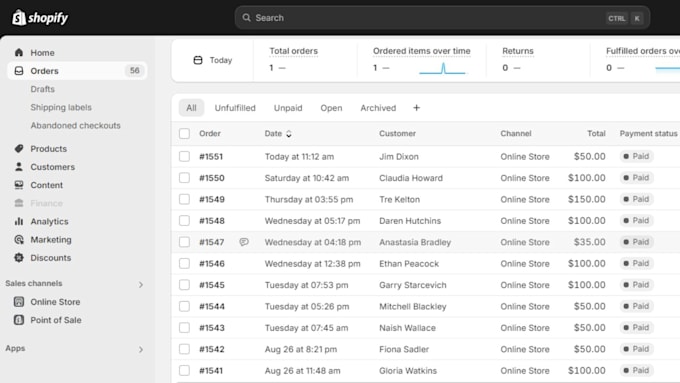Viewport: 680px width, 383px height.
Task: Click date Aug 26 at 8:21 pm
Action: pyautogui.click(x=301, y=349)
